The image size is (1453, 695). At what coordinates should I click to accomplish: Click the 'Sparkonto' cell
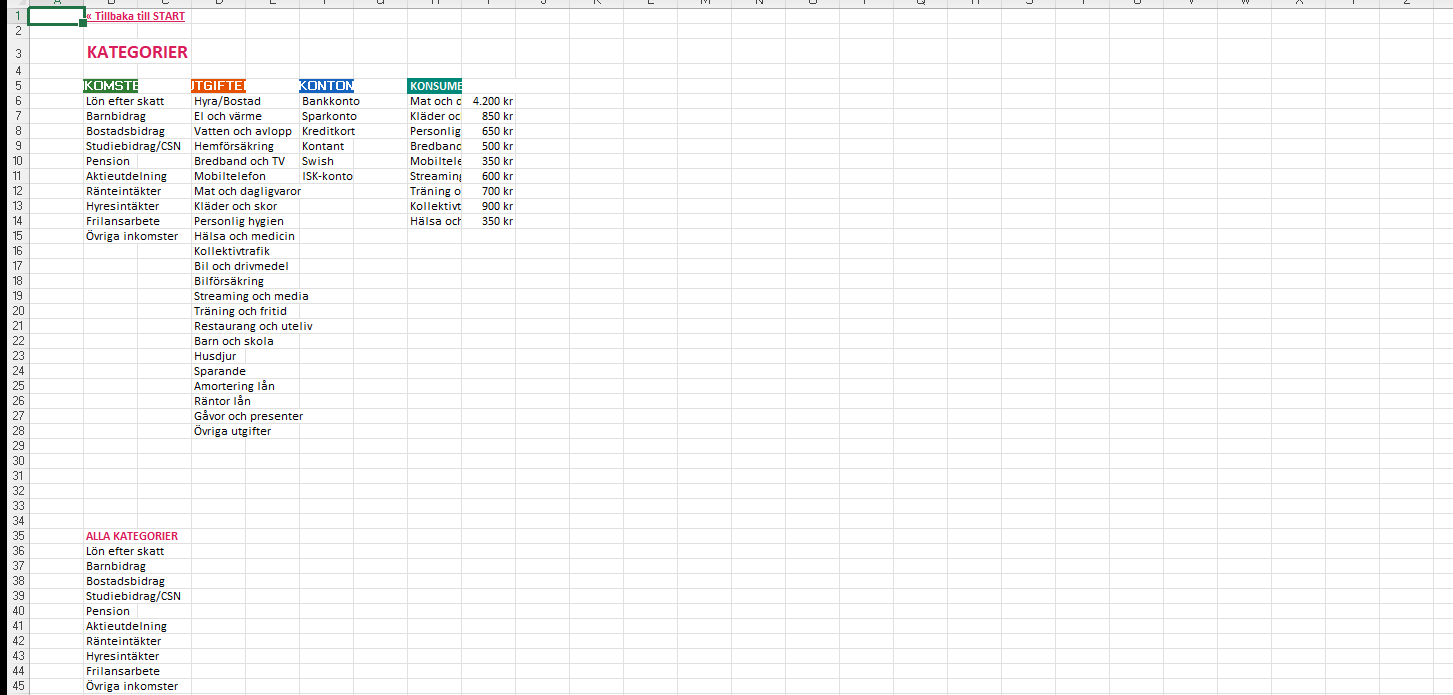329,116
